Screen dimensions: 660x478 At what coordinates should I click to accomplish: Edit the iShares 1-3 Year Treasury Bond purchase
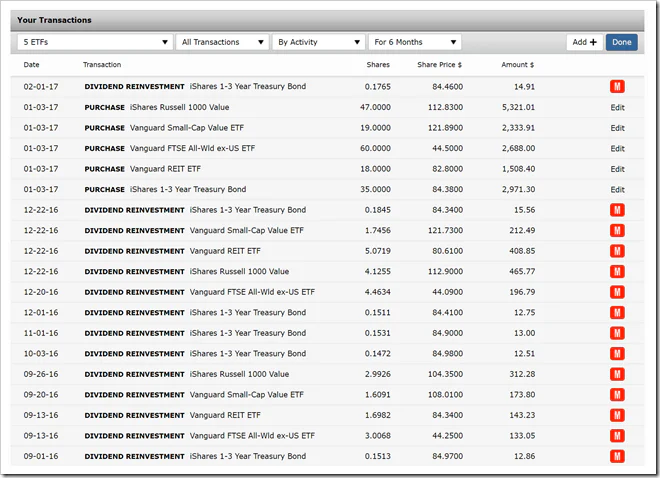click(x=617, y=190)
